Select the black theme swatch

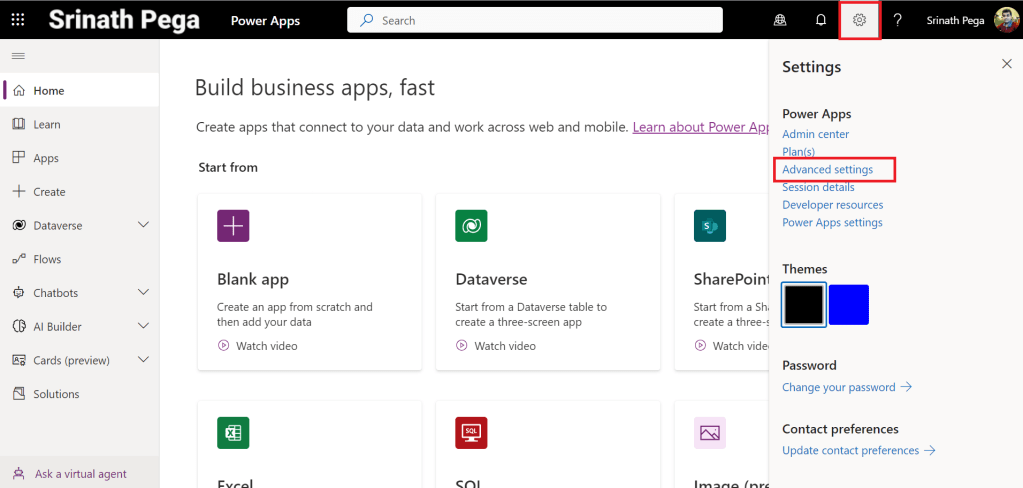pos(804,304)
